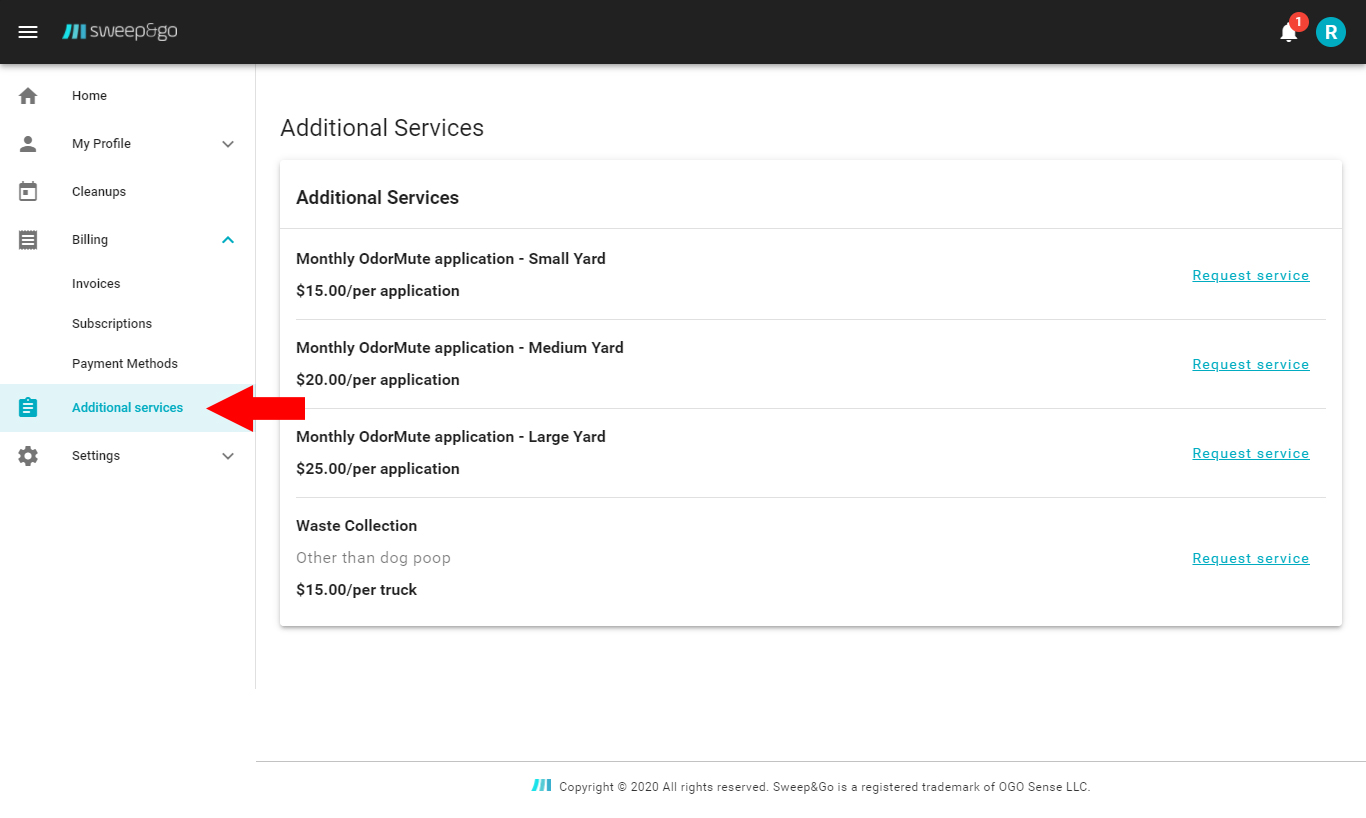
Task: Open notifications via the bell icon
Action: tap(1288, 32)
